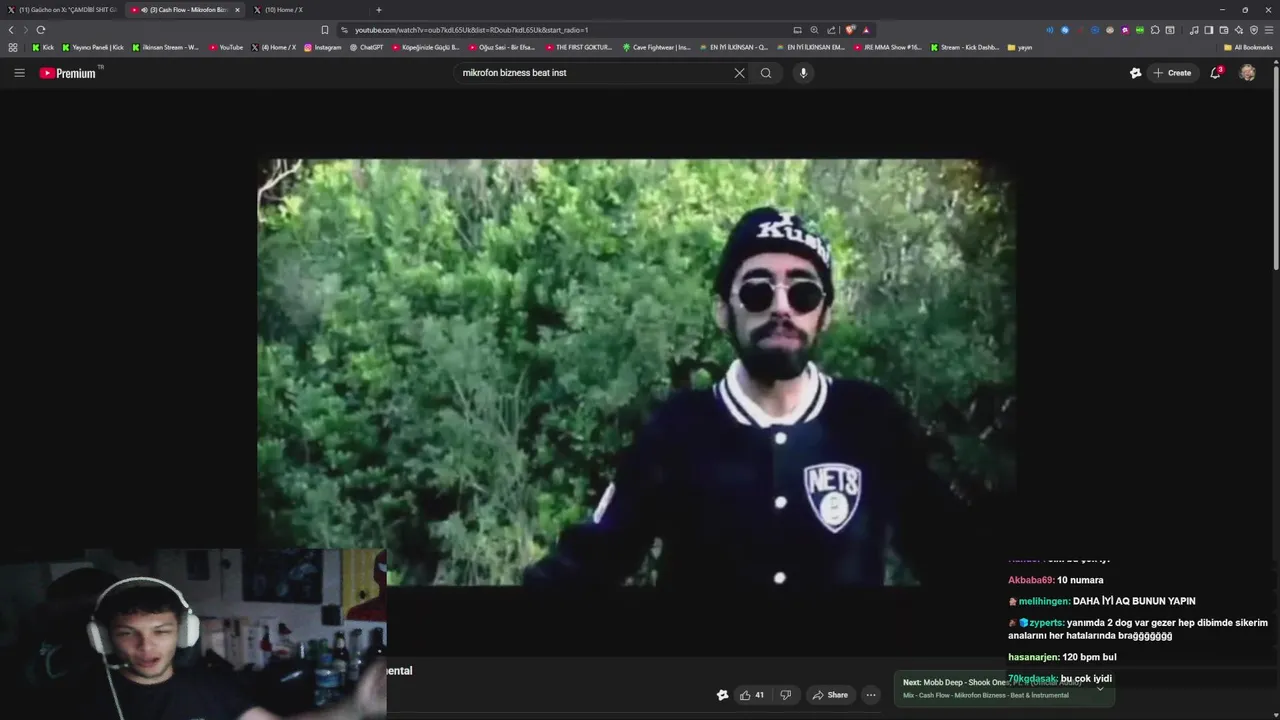Open Brave Leo AI sparkle icon
The height and width of the screenshot is (720, 1280).
[x=1239, y=30]
